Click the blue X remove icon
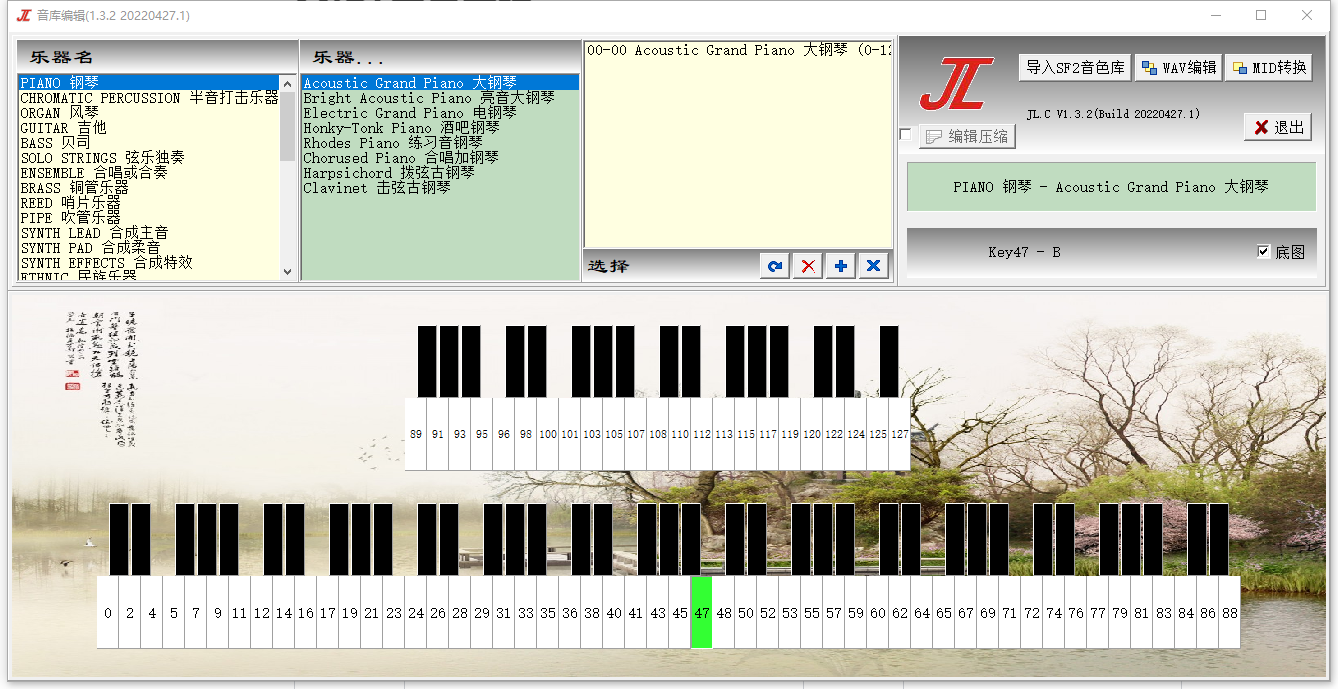Image resolution: width=1338 pixels, height=689 pixels. [874, 266]
